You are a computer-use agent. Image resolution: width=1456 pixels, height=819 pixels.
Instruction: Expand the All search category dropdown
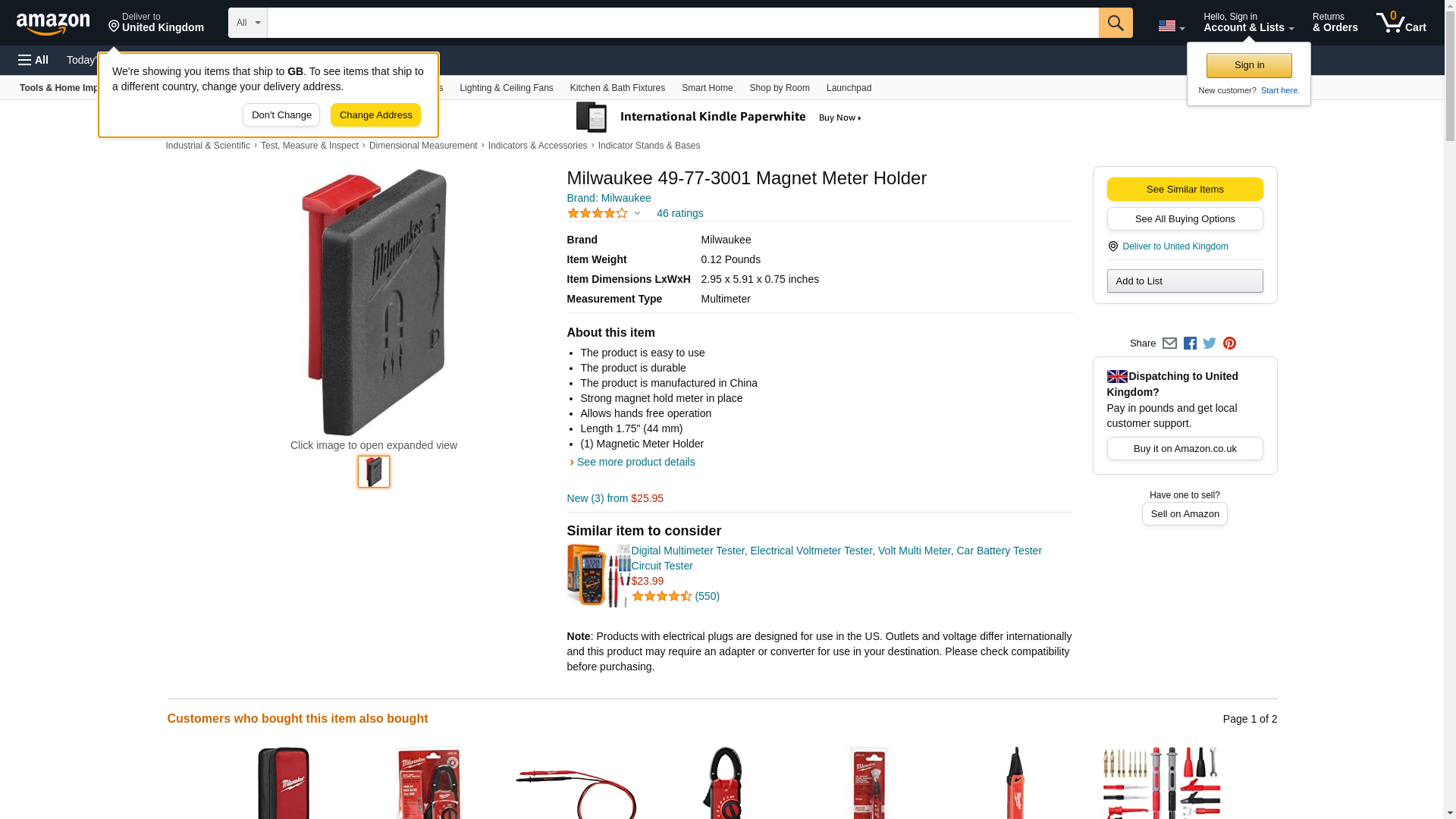[x=248, y=23]
